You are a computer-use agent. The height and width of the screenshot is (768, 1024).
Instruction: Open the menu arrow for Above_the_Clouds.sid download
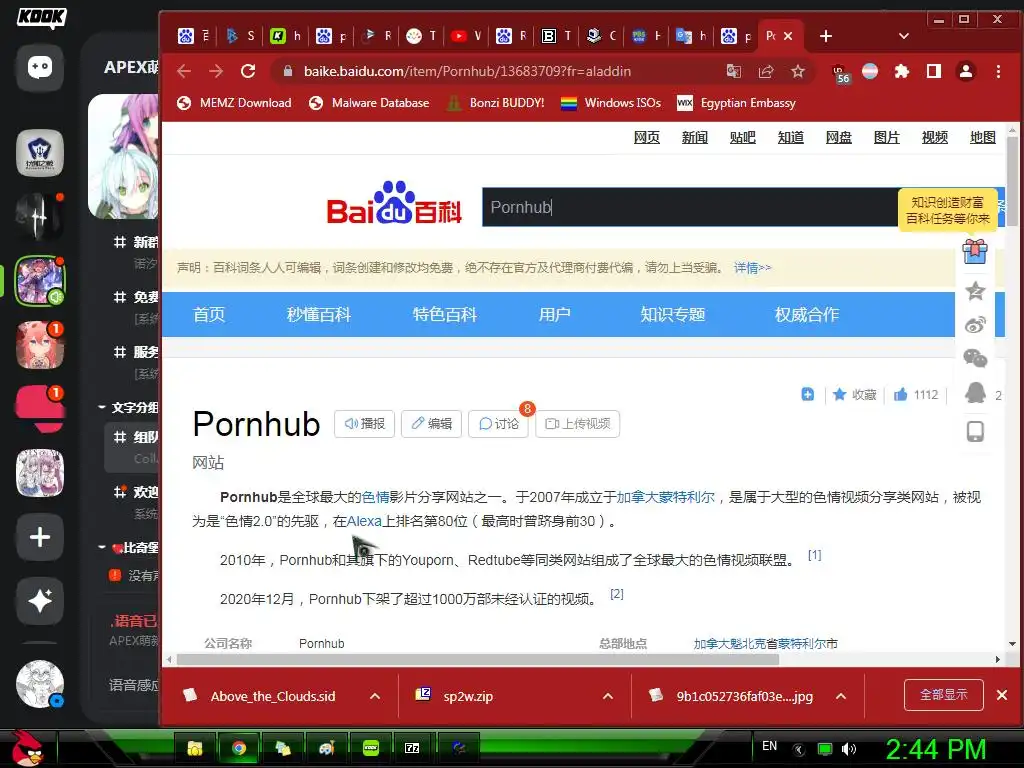(x=375, y=696)
